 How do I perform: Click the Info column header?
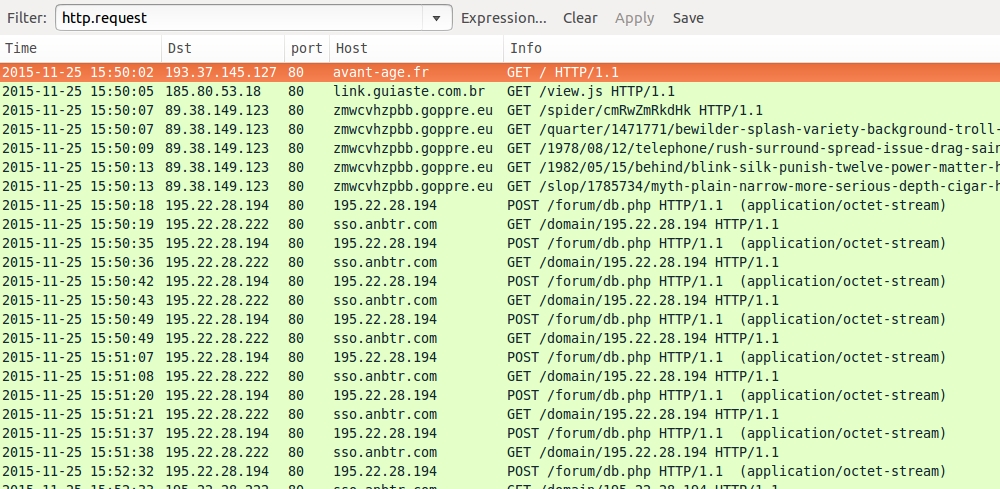click(x=750, y=48)
